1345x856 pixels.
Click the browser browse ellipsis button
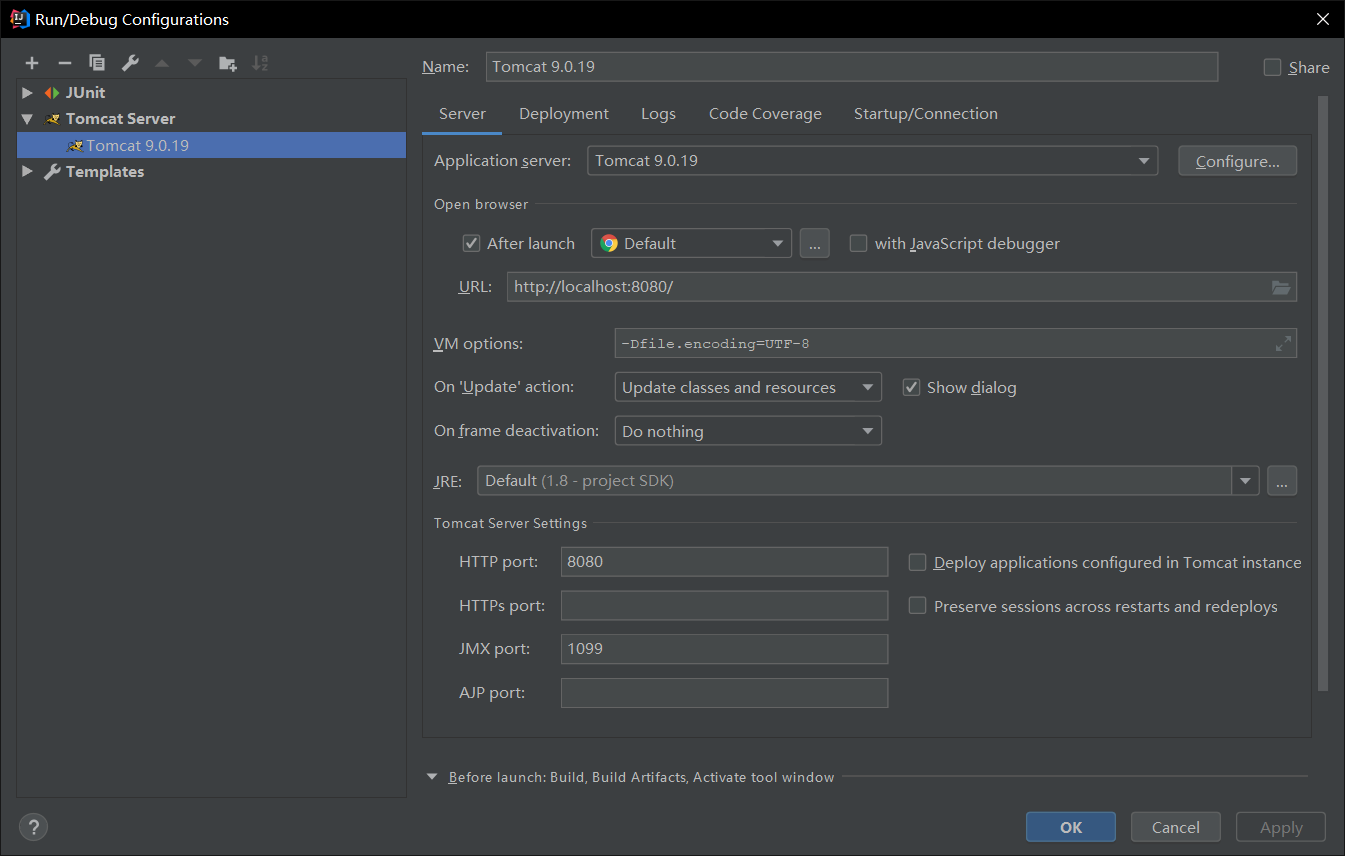click(x=815, y=243)
